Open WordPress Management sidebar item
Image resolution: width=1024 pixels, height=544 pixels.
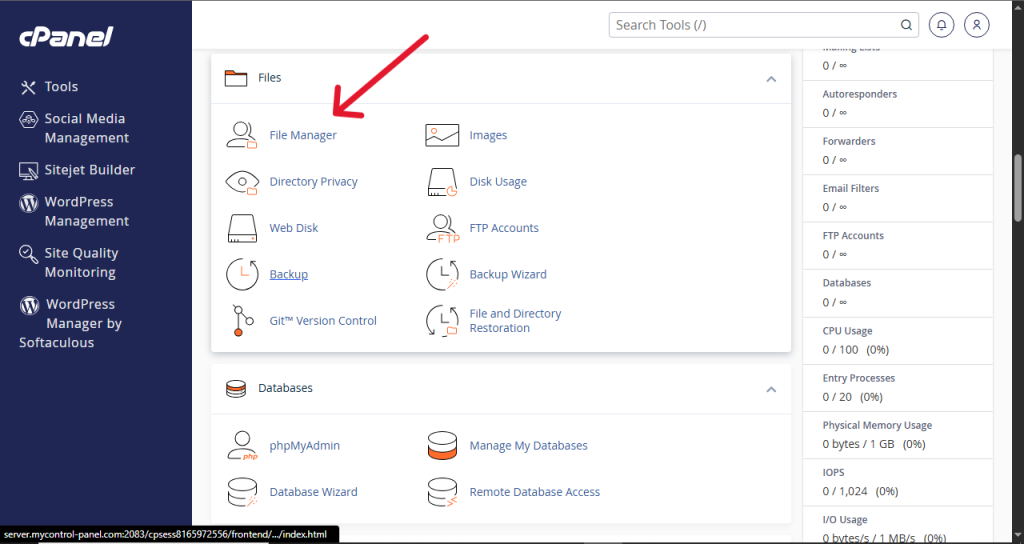click(87, 212)
